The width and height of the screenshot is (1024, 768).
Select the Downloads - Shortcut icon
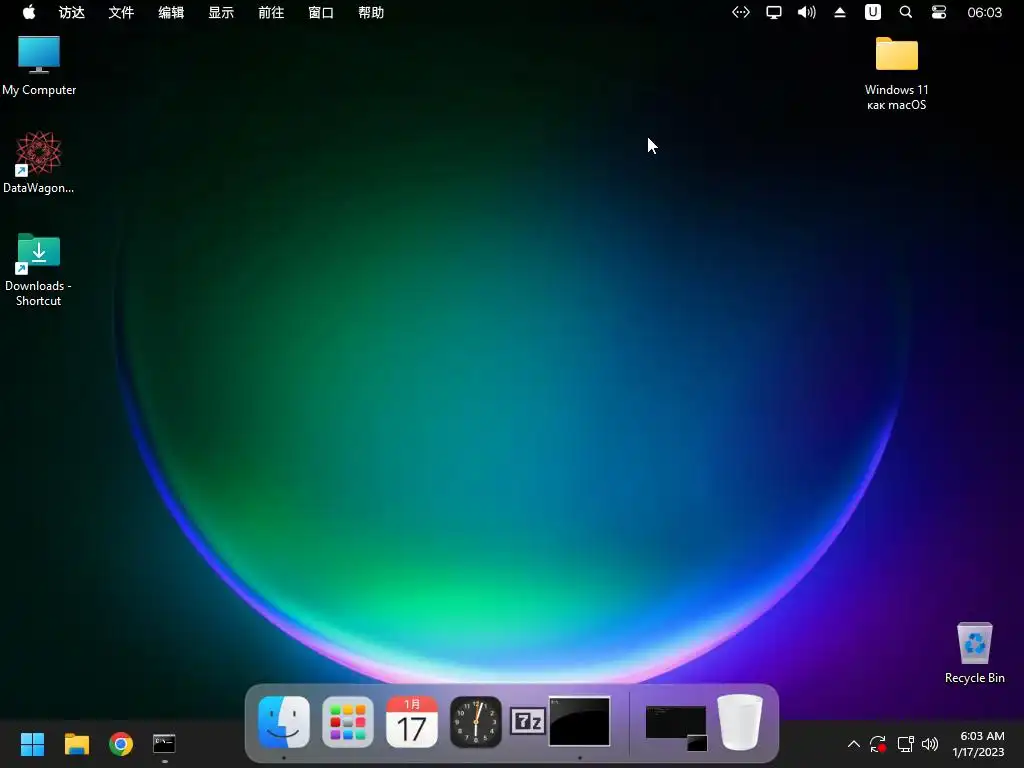tap(39, 269)
